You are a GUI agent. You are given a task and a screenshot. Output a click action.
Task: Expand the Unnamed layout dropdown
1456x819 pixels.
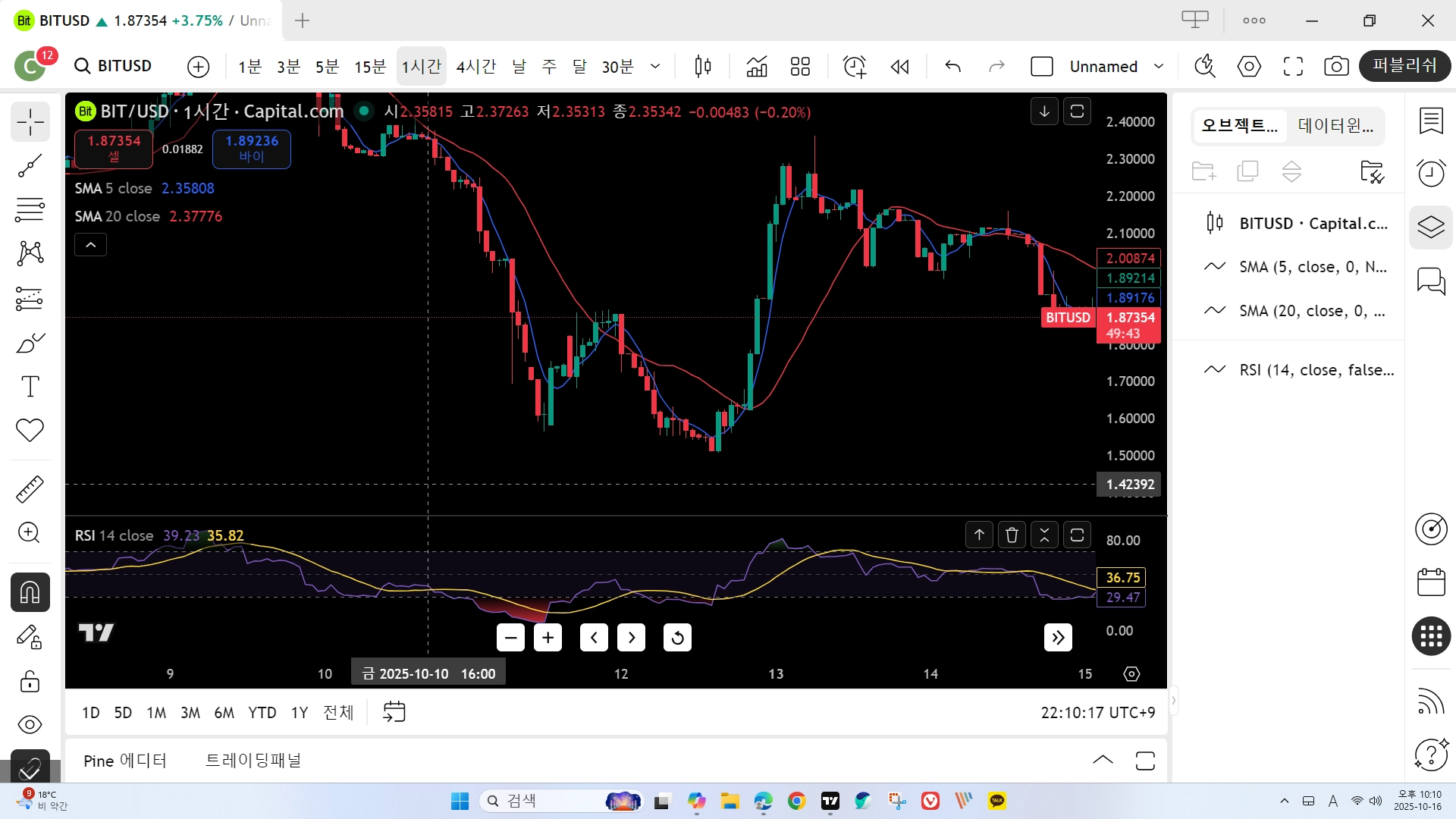[1159, 67]
